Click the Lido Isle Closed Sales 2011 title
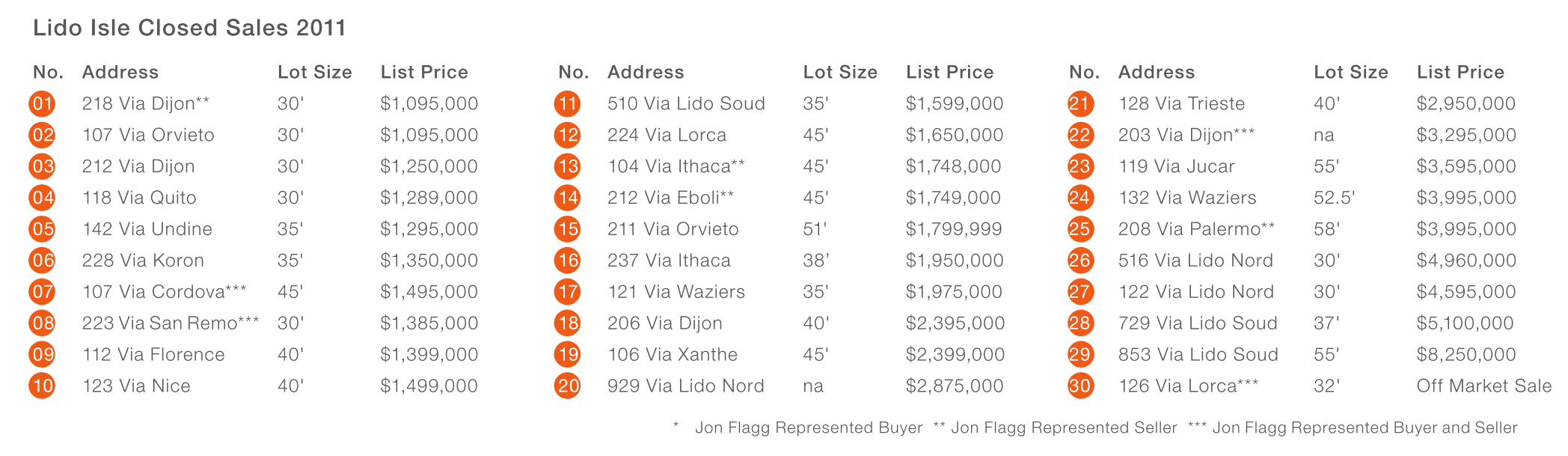 (x=189, y=28)
